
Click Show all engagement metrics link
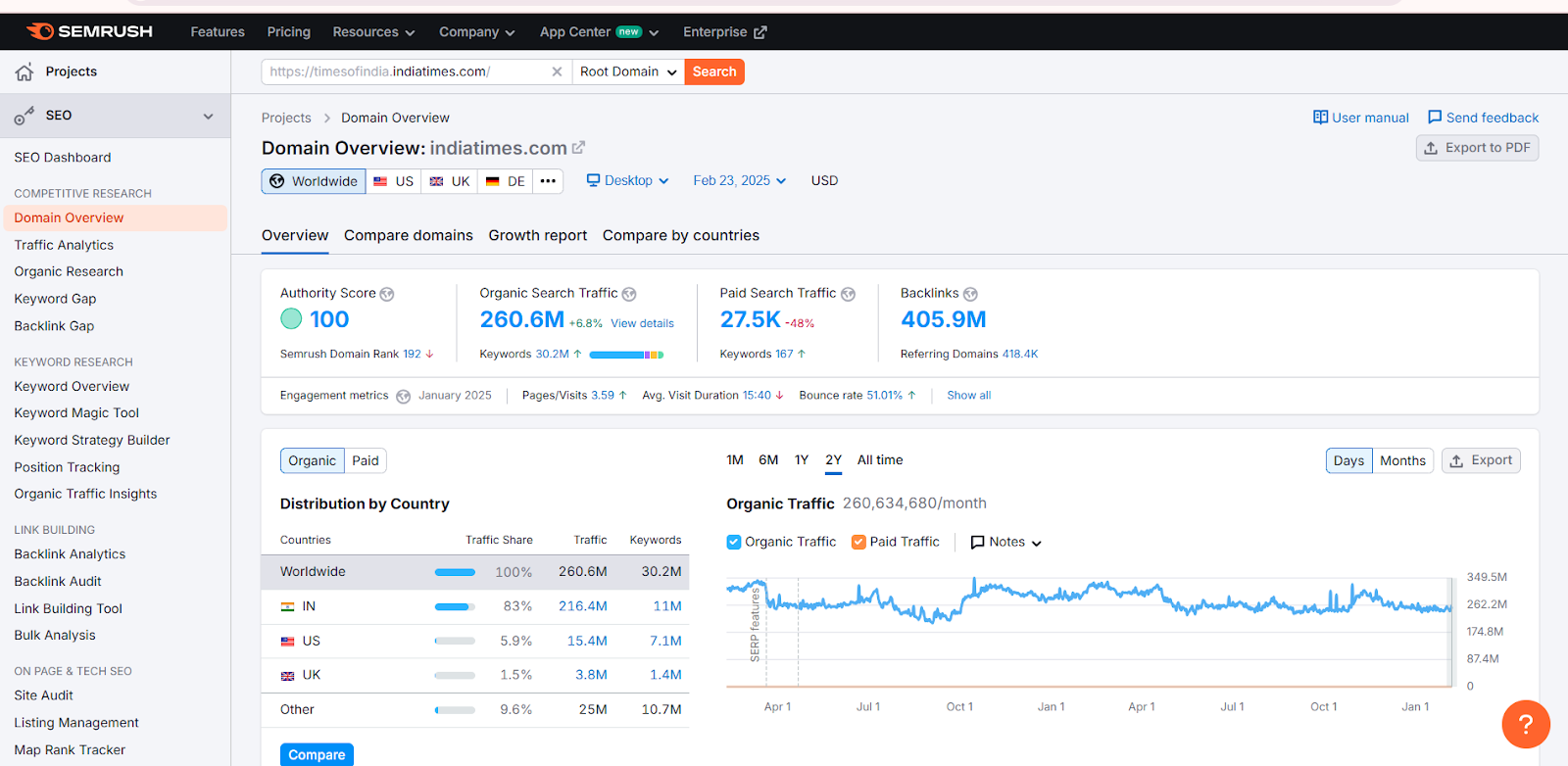pyautogui.click(x=969, y=396)
